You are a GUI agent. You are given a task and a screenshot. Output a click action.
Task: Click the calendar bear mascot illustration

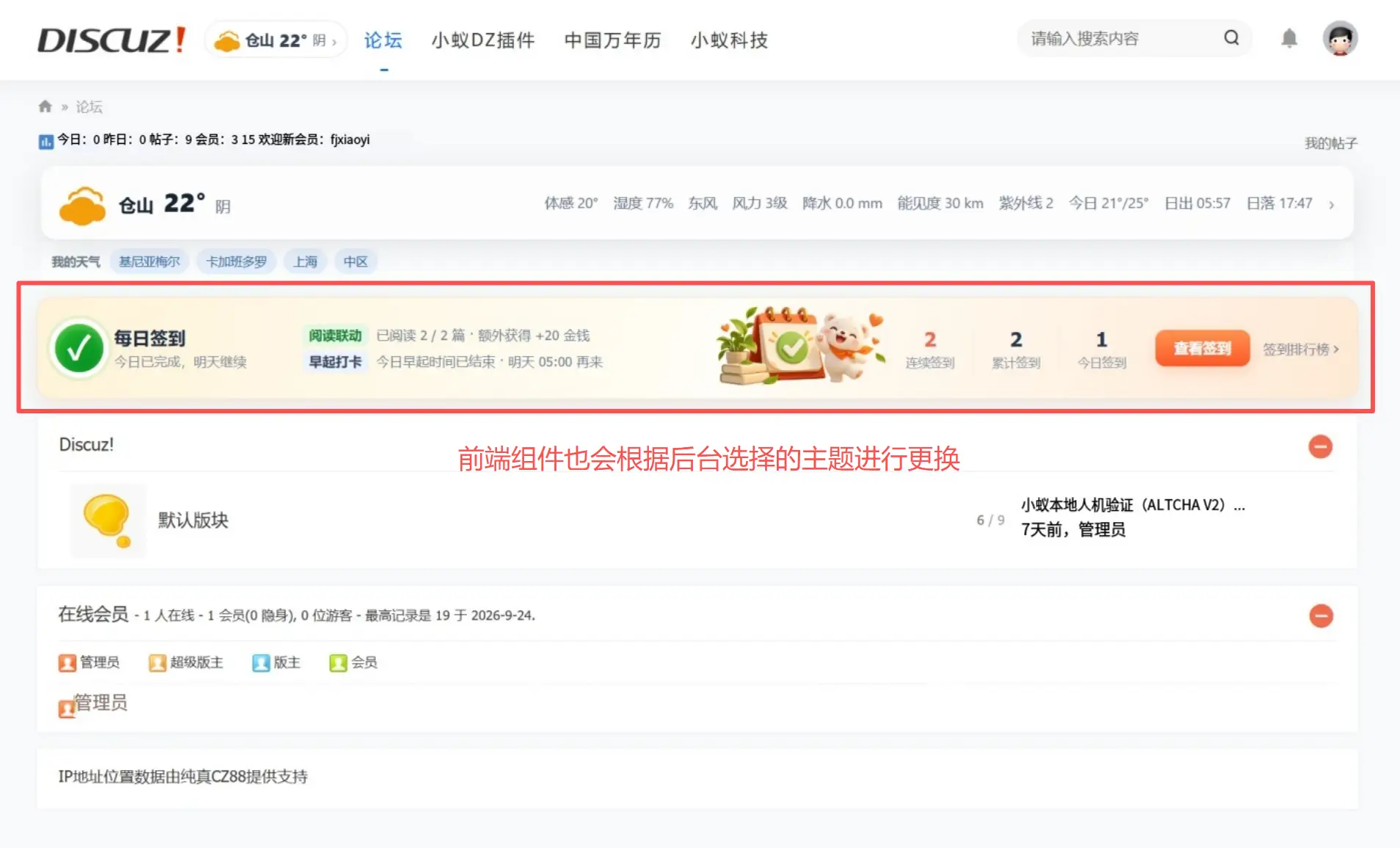pyautogui.click(x=801, y=345)
